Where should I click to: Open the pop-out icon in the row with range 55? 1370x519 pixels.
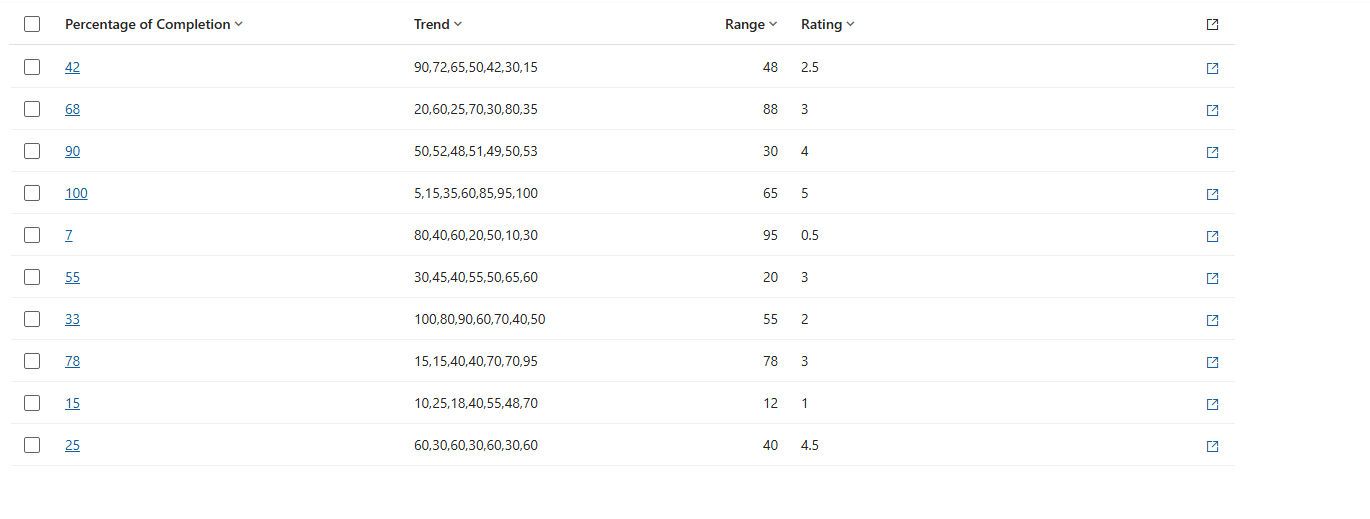1212,320
